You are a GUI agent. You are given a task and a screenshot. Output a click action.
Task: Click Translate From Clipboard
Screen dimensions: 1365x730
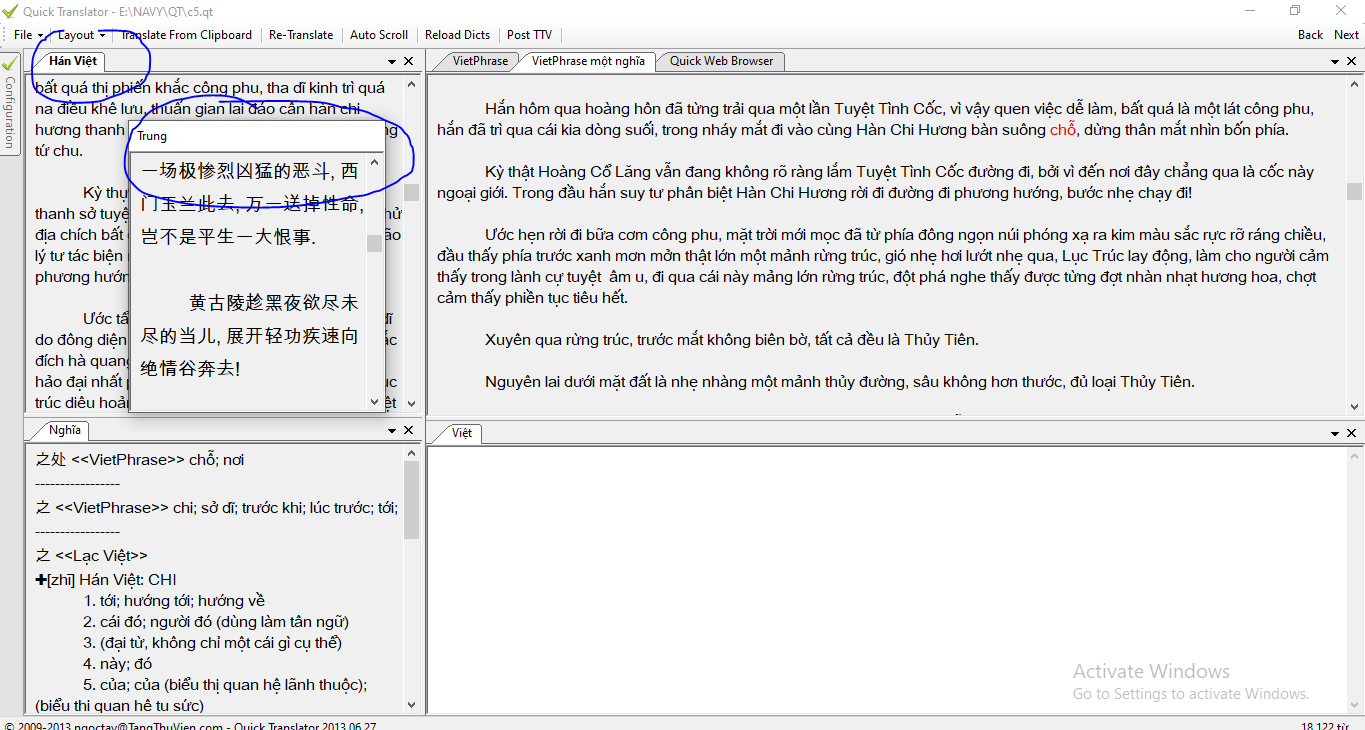click(186, 35)
